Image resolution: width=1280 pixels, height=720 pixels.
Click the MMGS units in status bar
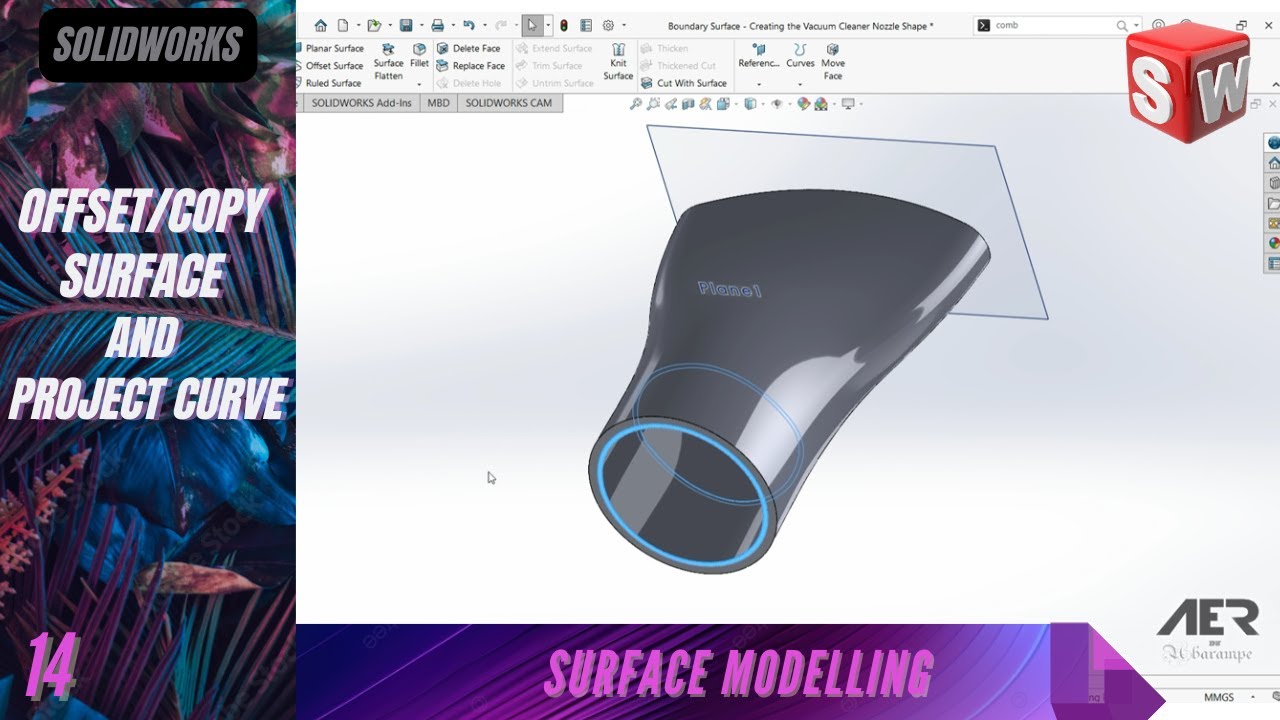[1218, 697]
